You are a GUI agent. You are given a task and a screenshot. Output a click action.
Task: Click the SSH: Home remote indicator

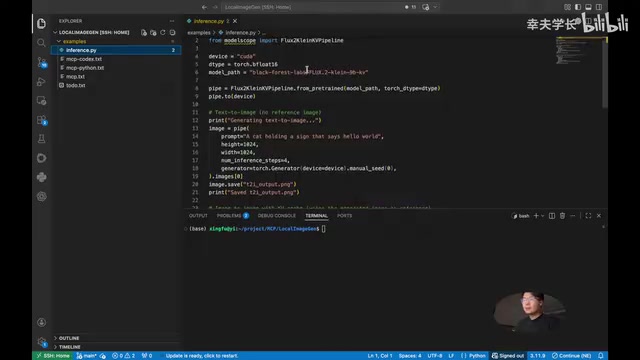pyautogui.click(x=53, y=356)
